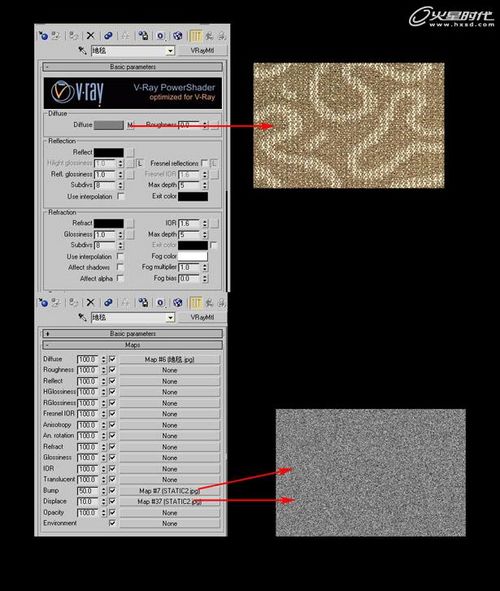Toggle Show Map in Viewport cube icon

[177, 36]
